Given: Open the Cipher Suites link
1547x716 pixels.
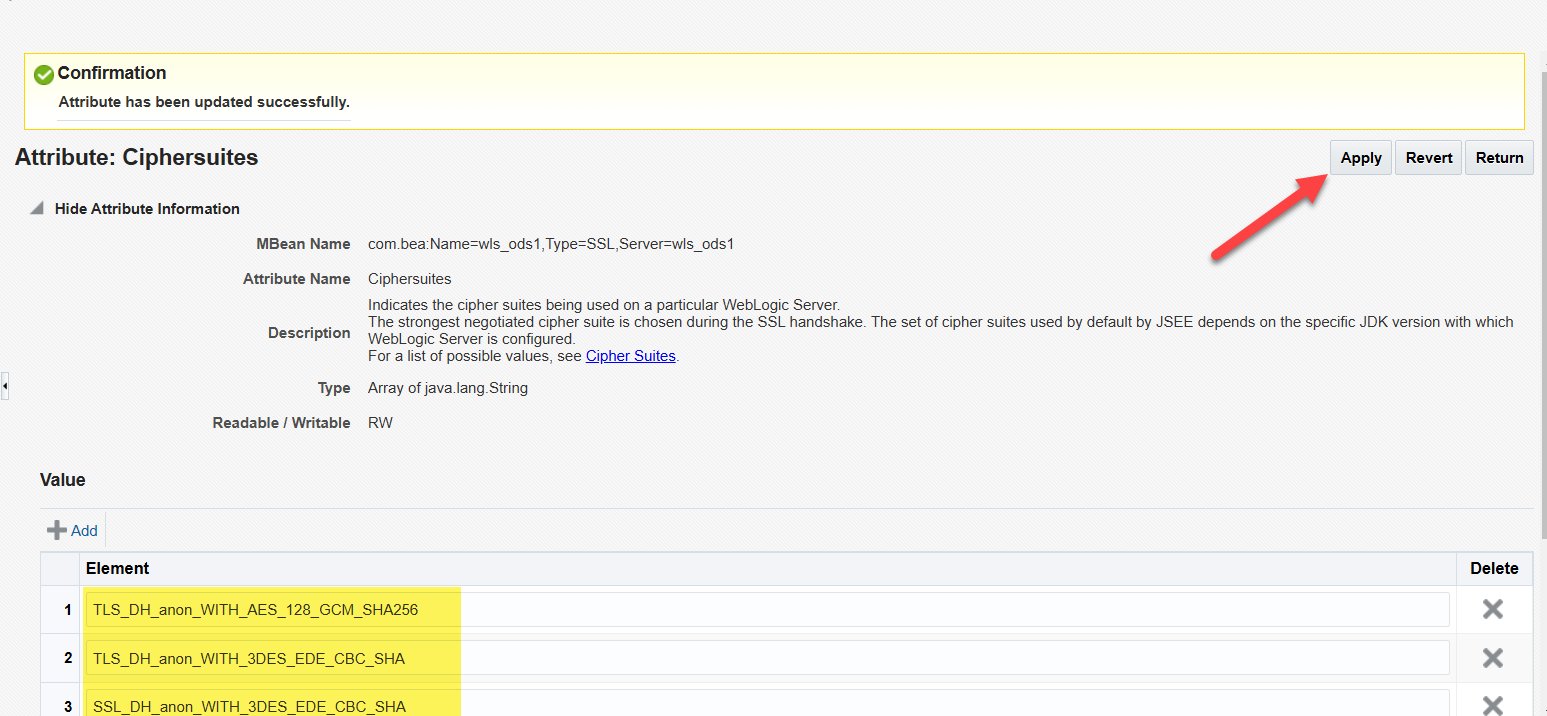Looking at the screenshot, I should coord(630,356).
